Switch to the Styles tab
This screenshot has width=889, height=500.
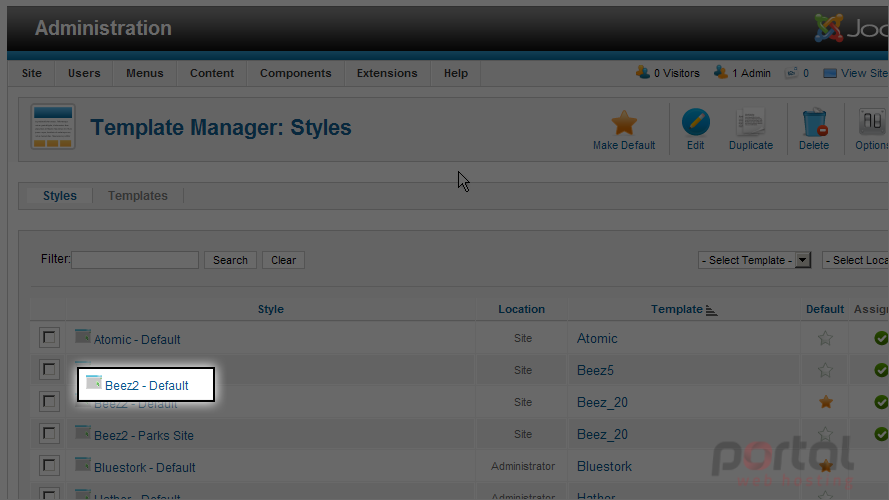(60, 196)
